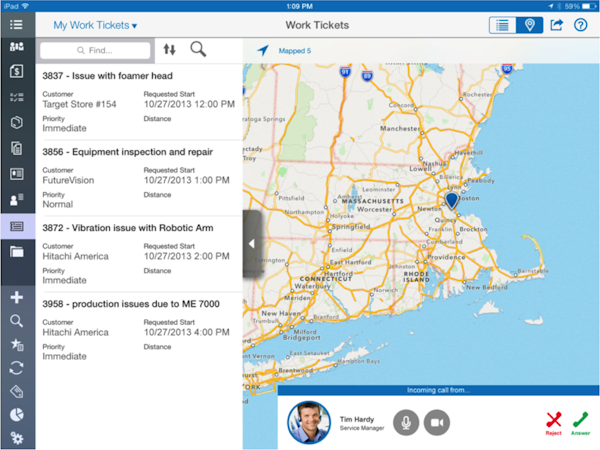600x450 pixels.
Task: Open the sort order arrows
Action: 169,49
